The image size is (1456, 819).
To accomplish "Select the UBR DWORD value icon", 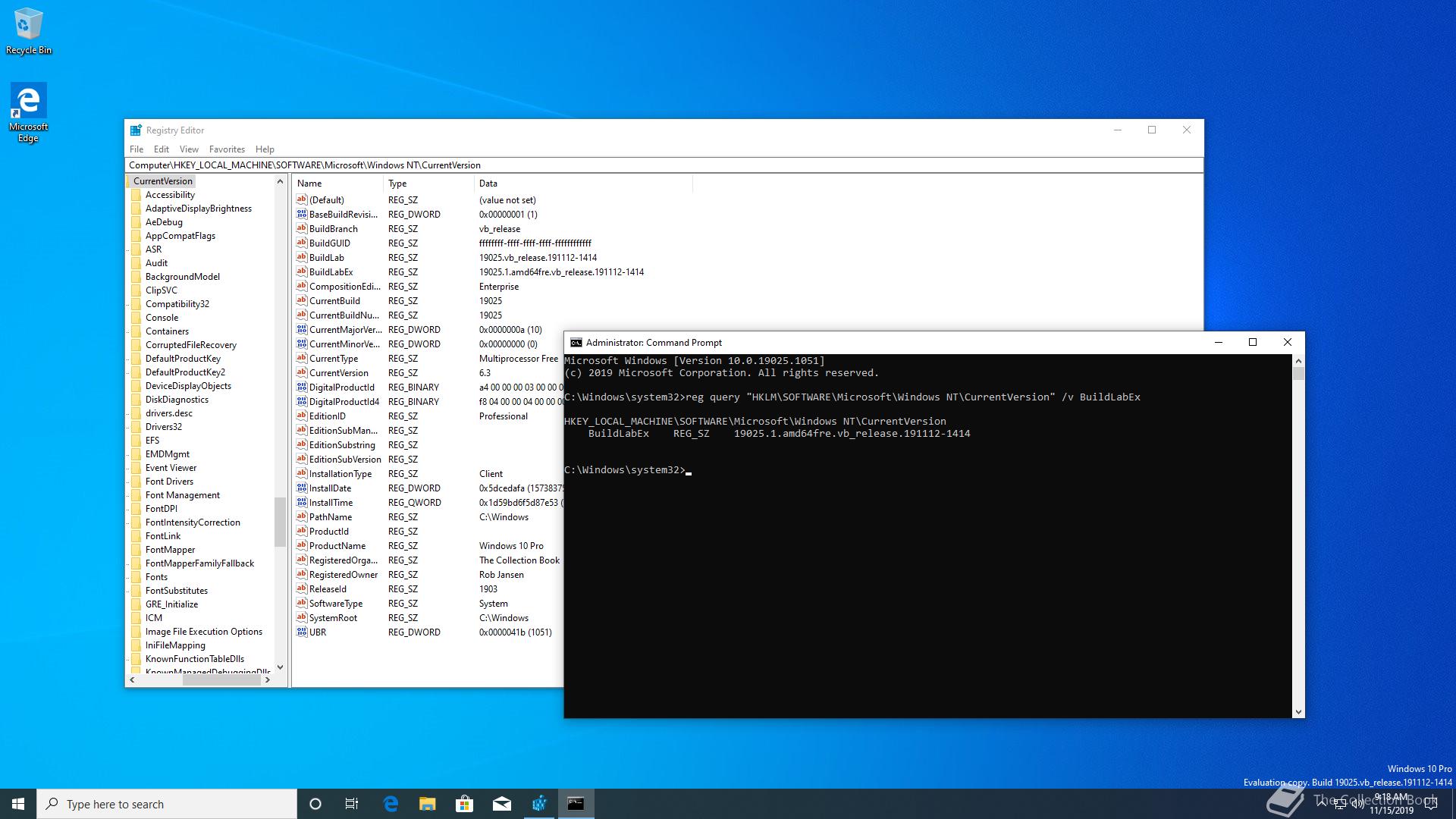I will [302, 632].
